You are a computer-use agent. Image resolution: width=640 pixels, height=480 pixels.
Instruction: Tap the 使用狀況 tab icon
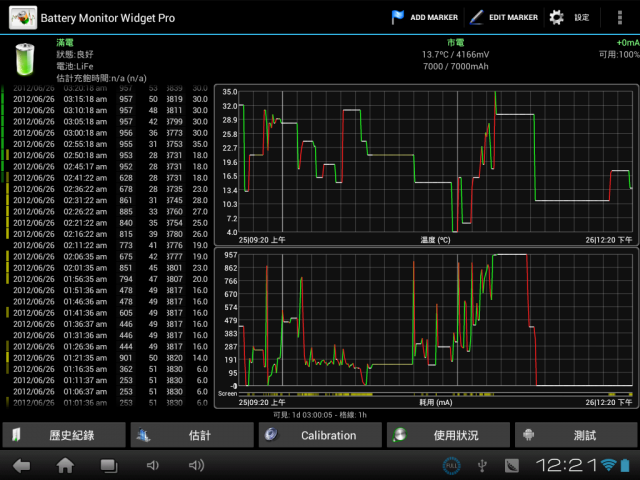(x=400, y=435)
